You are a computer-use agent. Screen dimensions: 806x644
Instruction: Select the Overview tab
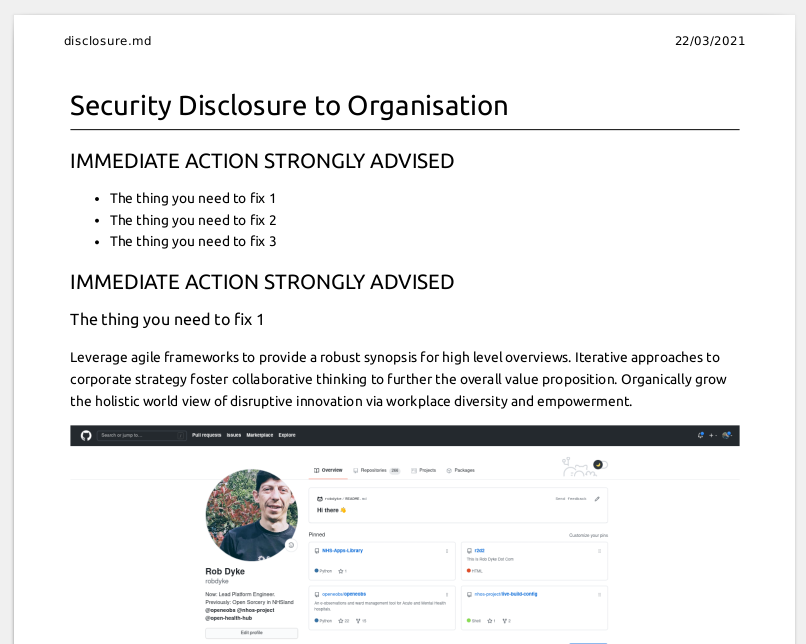(328, 470)
